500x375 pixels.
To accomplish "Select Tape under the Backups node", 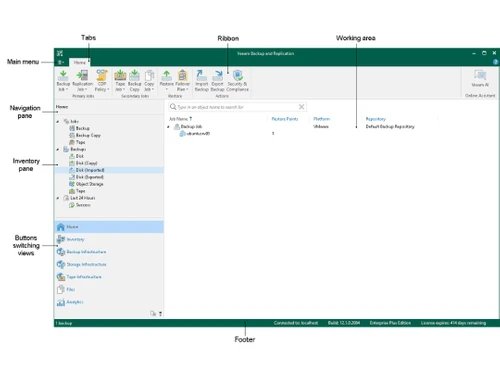I will 77,191.
